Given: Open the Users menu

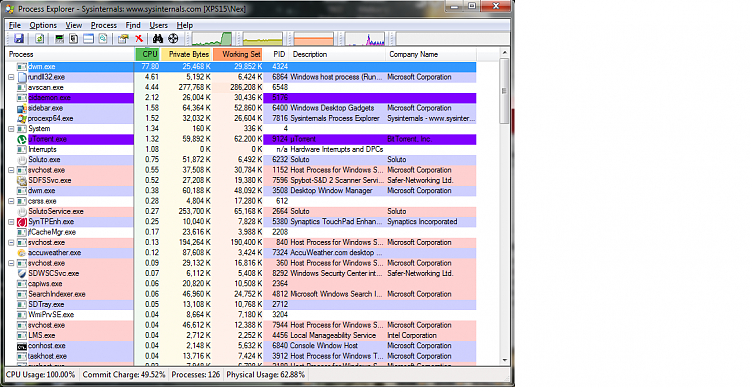Looking at the screenshot, I should (x=158, y=25).
